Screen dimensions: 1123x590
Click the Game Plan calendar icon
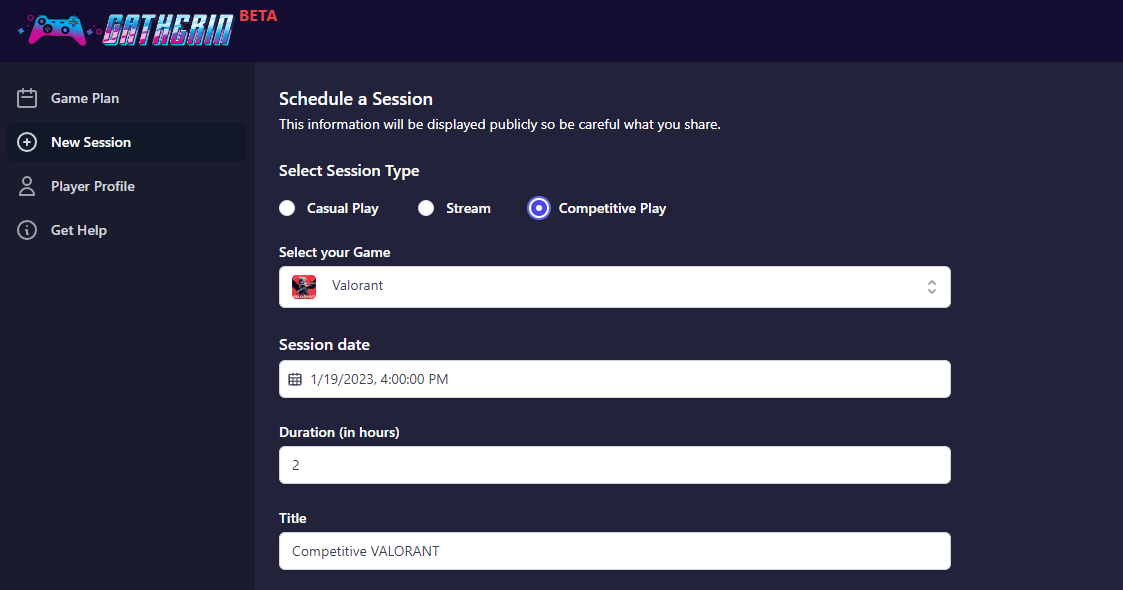[x=28, y=98]
